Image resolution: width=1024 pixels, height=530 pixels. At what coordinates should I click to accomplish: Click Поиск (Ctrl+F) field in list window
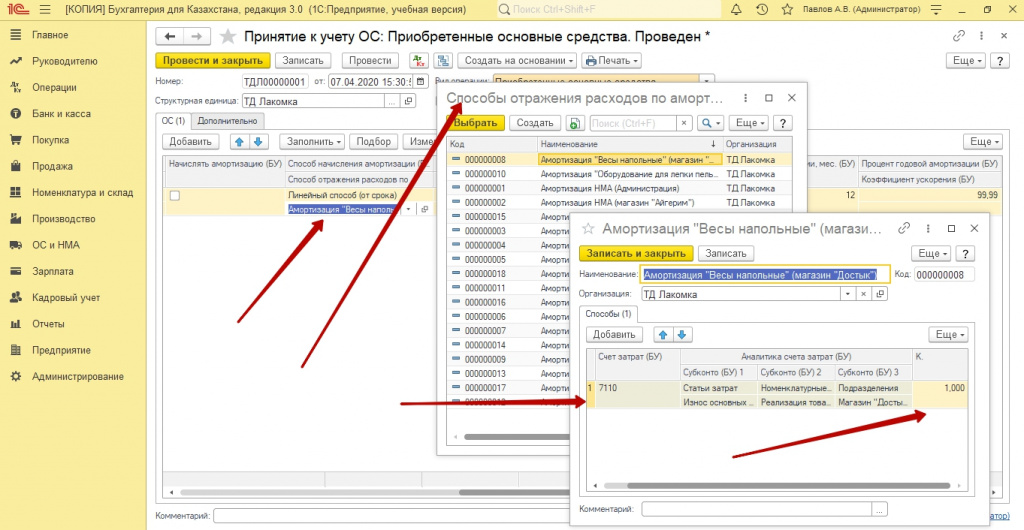pyautogui.click(x=633, y=123)
